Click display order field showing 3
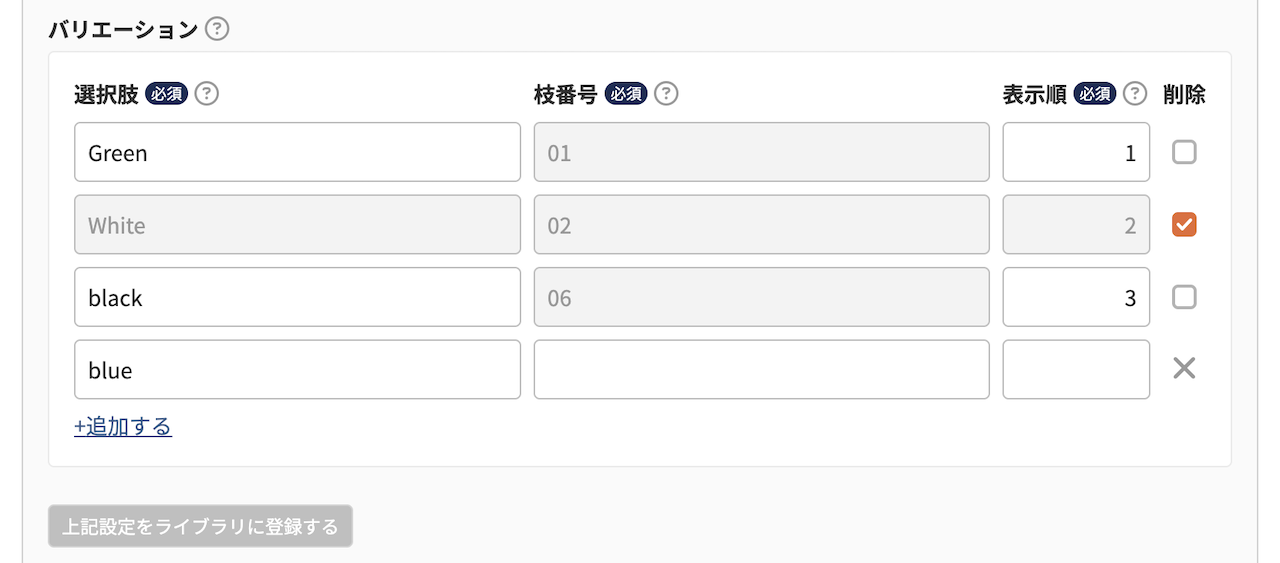1280x563 pixels. (x=1076, y=297)
